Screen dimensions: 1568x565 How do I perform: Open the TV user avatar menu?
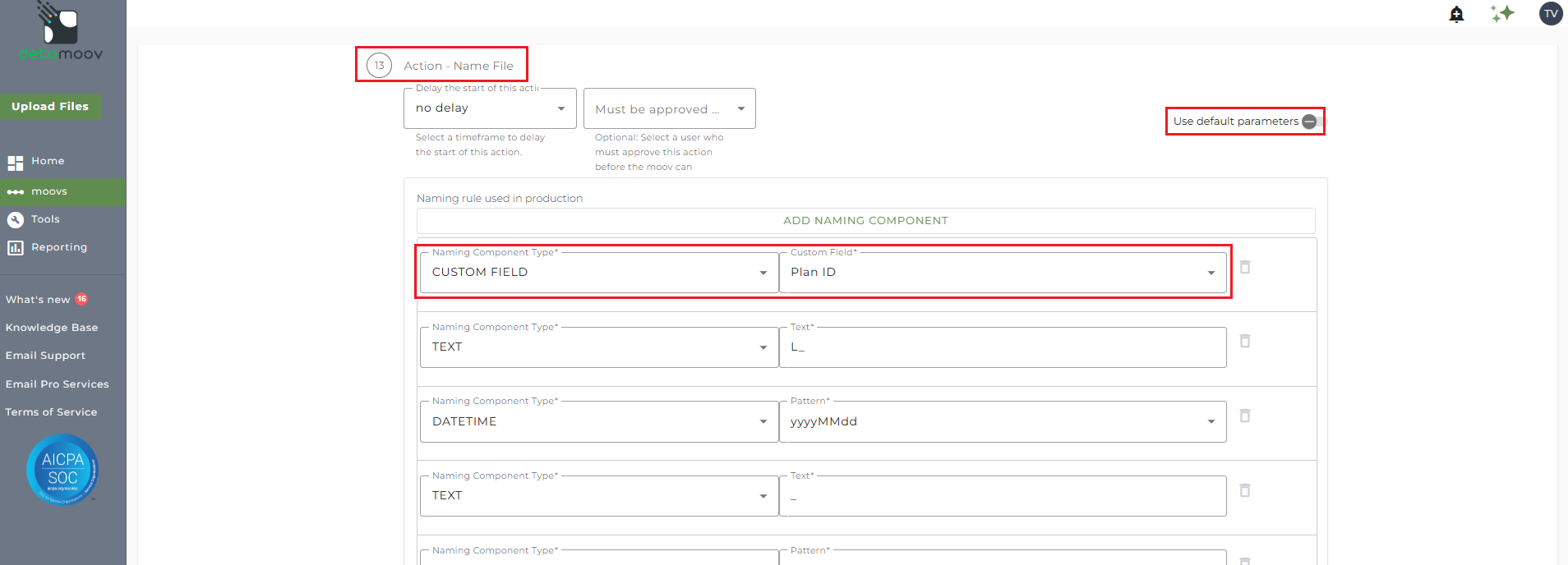(1550, 14)
